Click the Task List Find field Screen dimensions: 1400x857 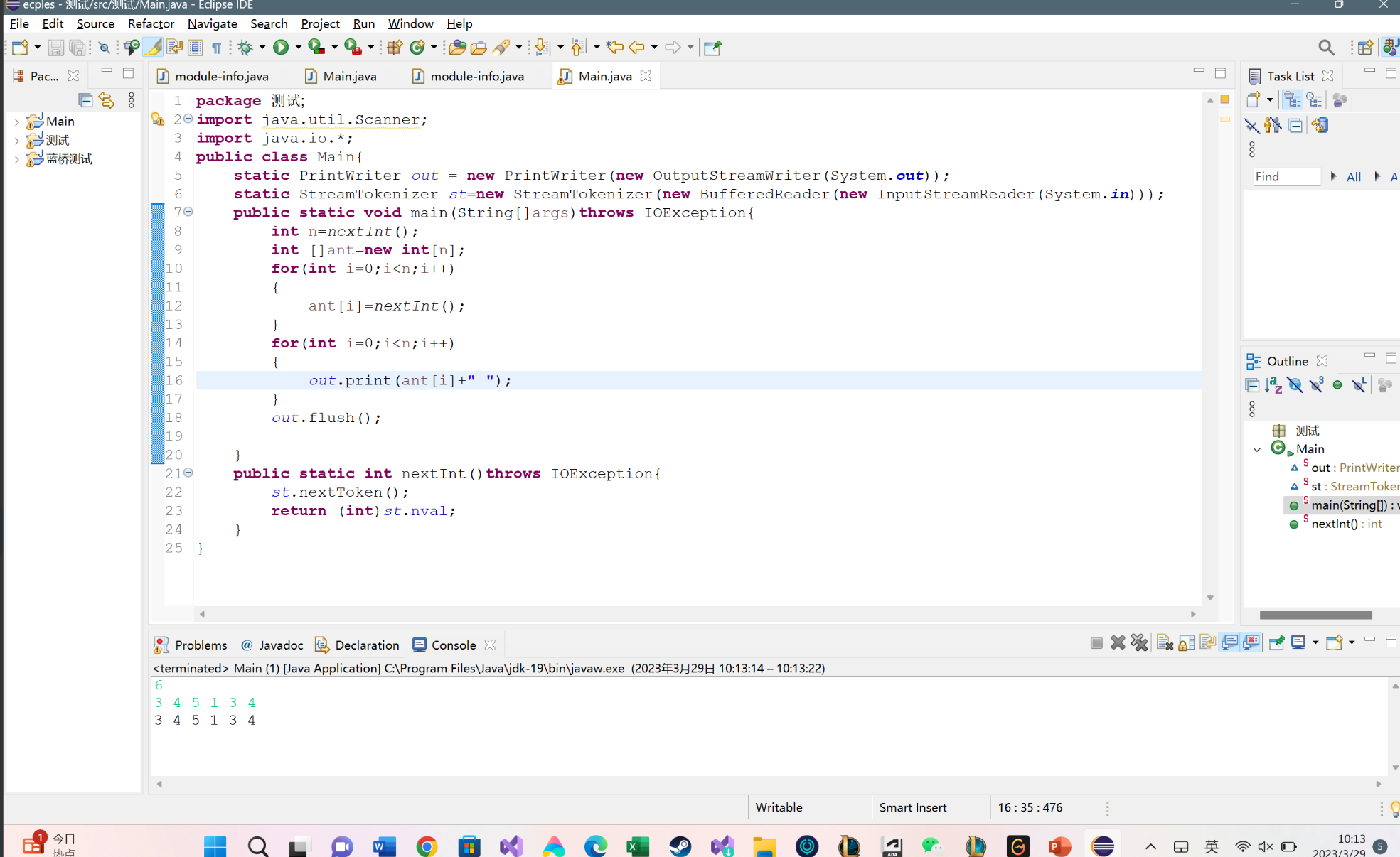pyautogui.click(x=1286, y=176)
